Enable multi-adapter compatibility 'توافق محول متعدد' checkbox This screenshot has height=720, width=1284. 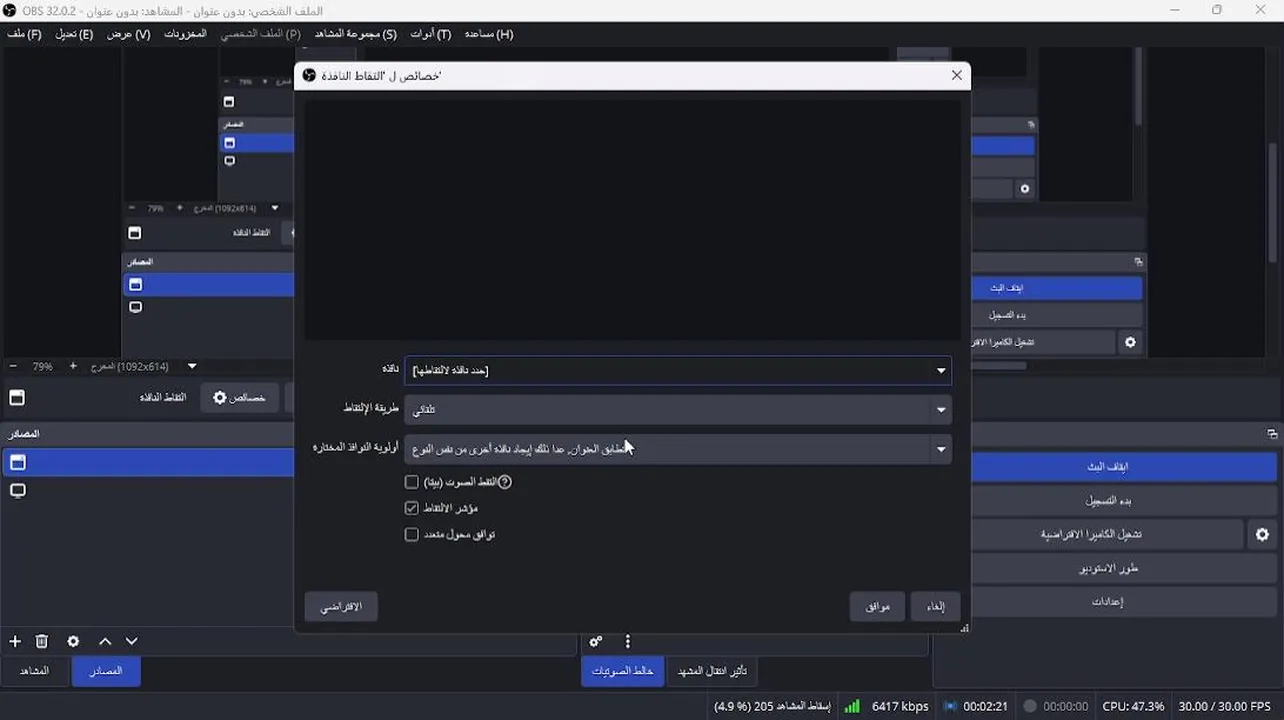click(411, 535)
